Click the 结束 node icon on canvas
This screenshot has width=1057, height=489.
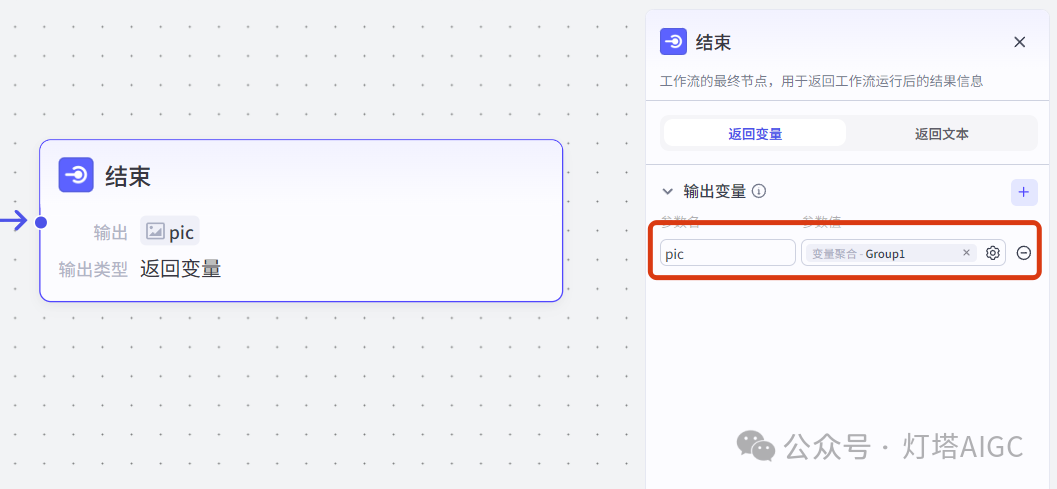tap(76, 175)
